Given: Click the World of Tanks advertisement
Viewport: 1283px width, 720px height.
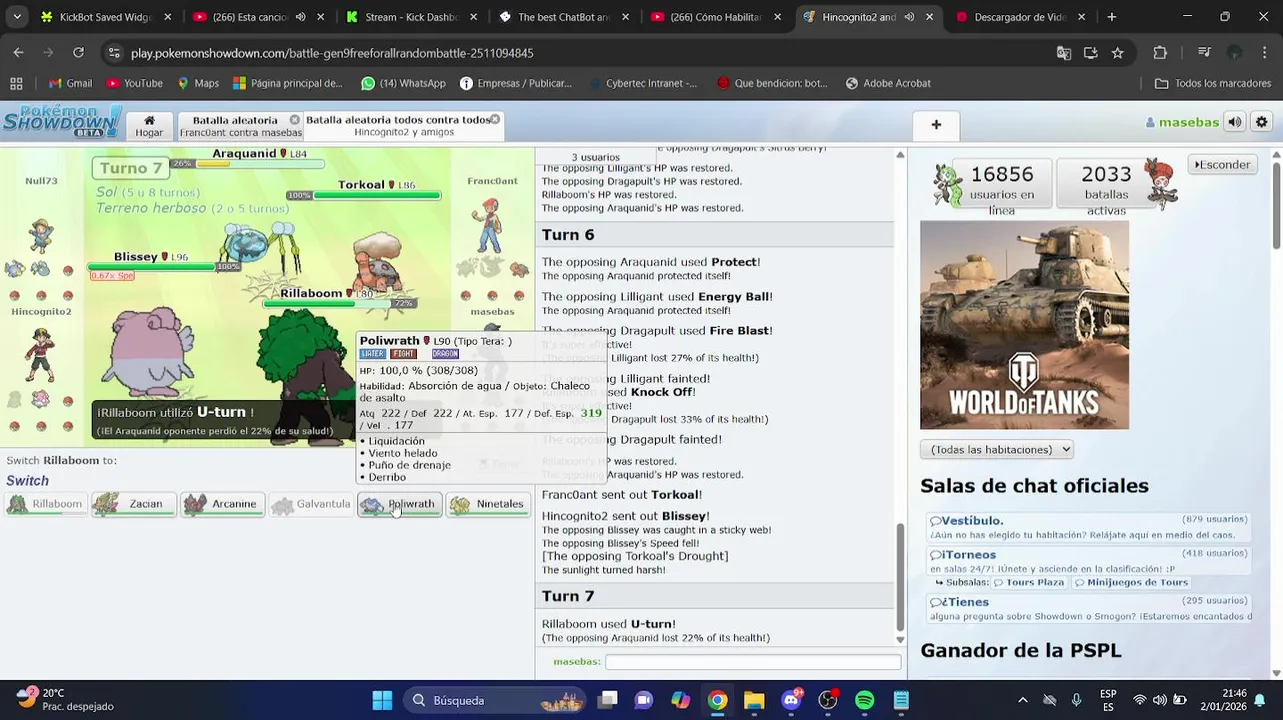Looking at the screenshot, I should (x=1024, y=325).
